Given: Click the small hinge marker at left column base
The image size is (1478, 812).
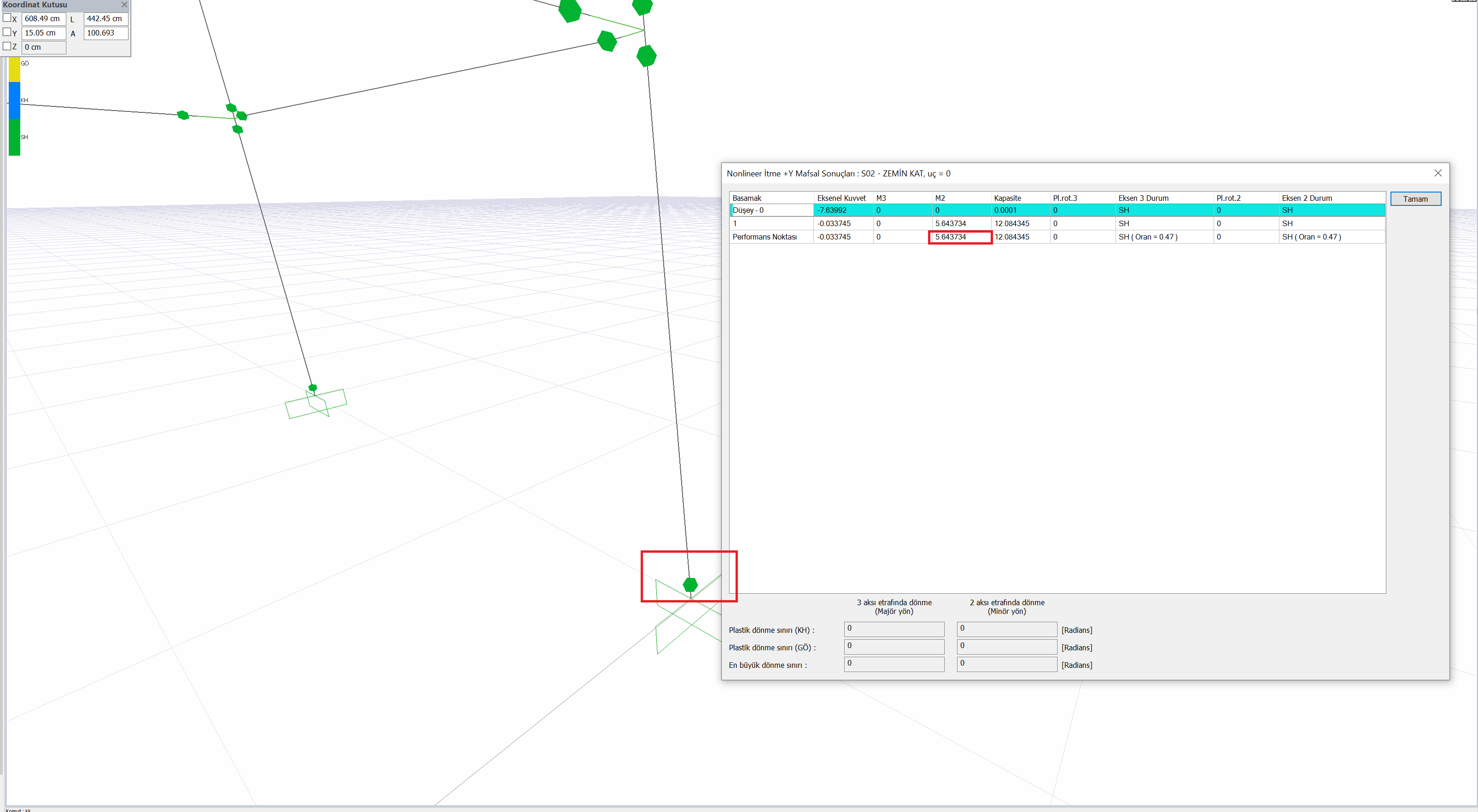Looking at the screenshot, I should (x=313, y=388).
